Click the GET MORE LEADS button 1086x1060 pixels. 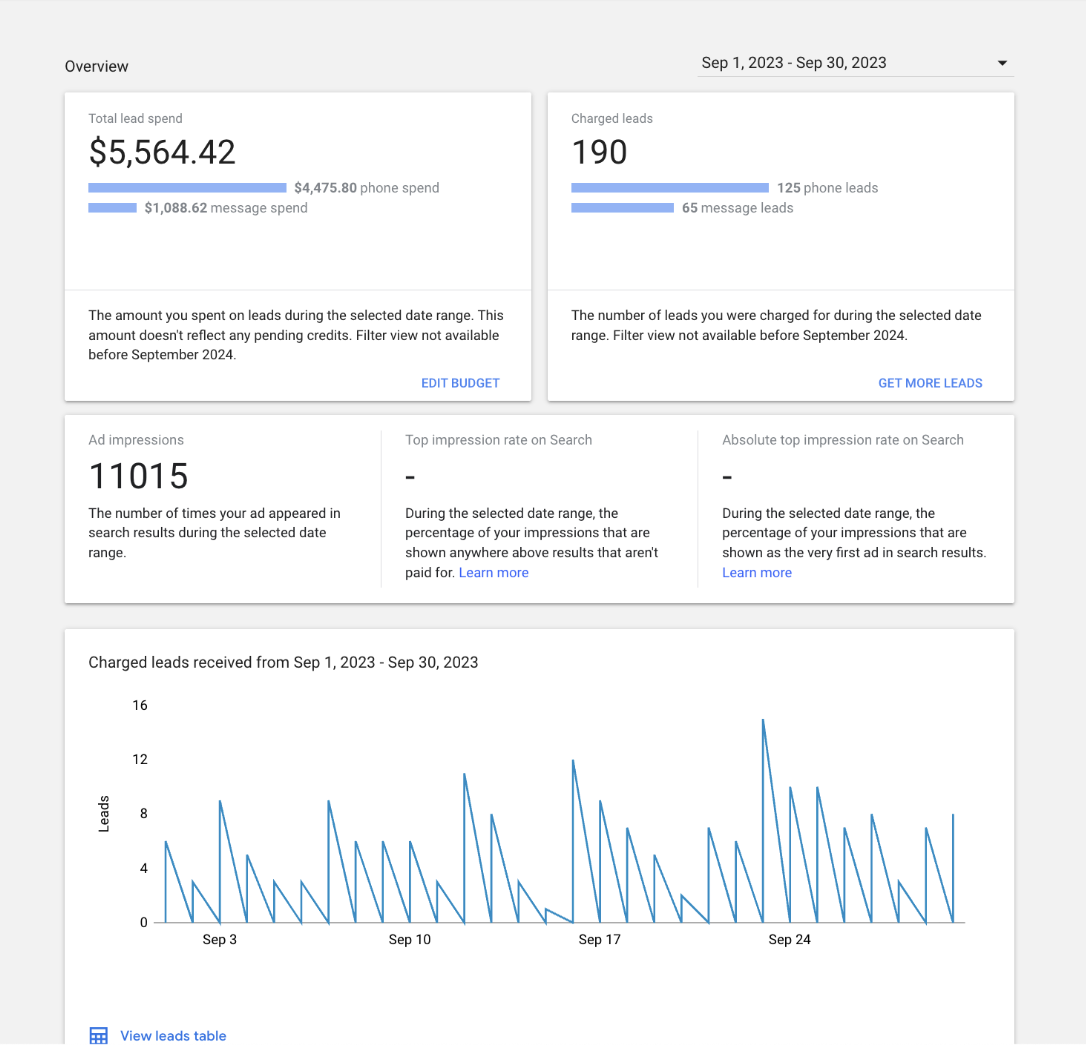930,383
